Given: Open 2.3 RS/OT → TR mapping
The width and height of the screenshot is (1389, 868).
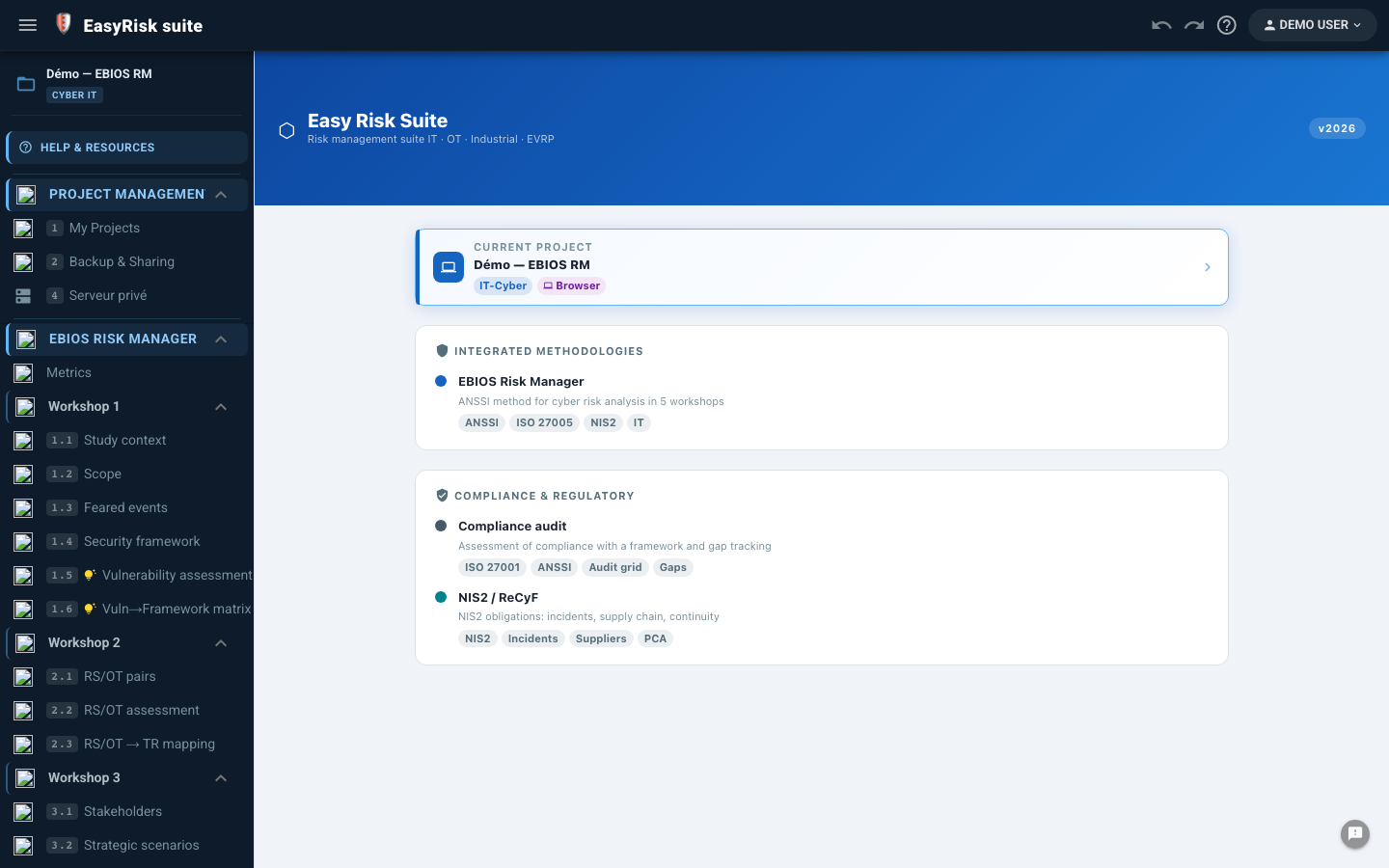Looking at the screenshot, I should [126, 744].
